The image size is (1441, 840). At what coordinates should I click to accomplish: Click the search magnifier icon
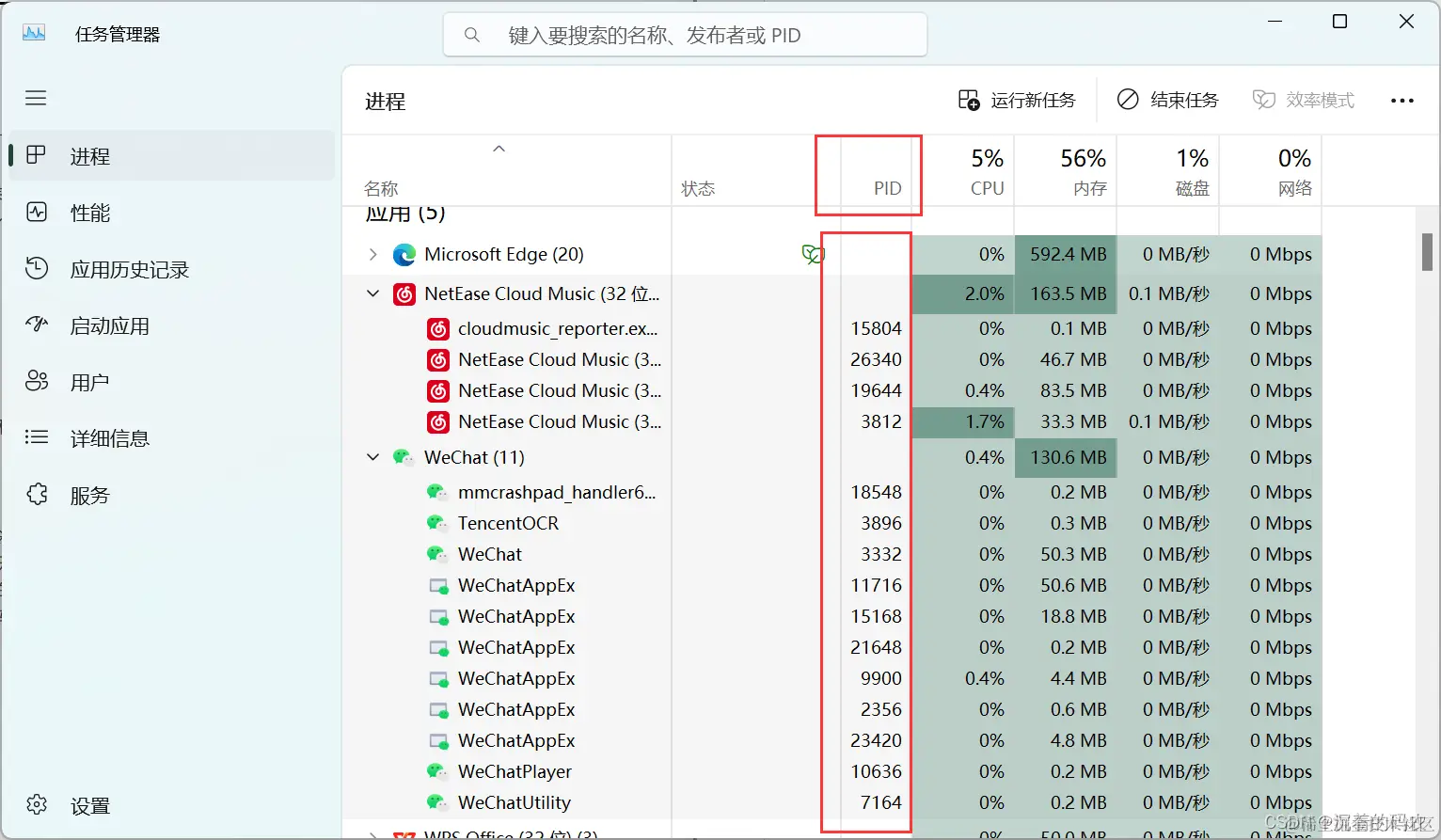[x=472, y=36]
